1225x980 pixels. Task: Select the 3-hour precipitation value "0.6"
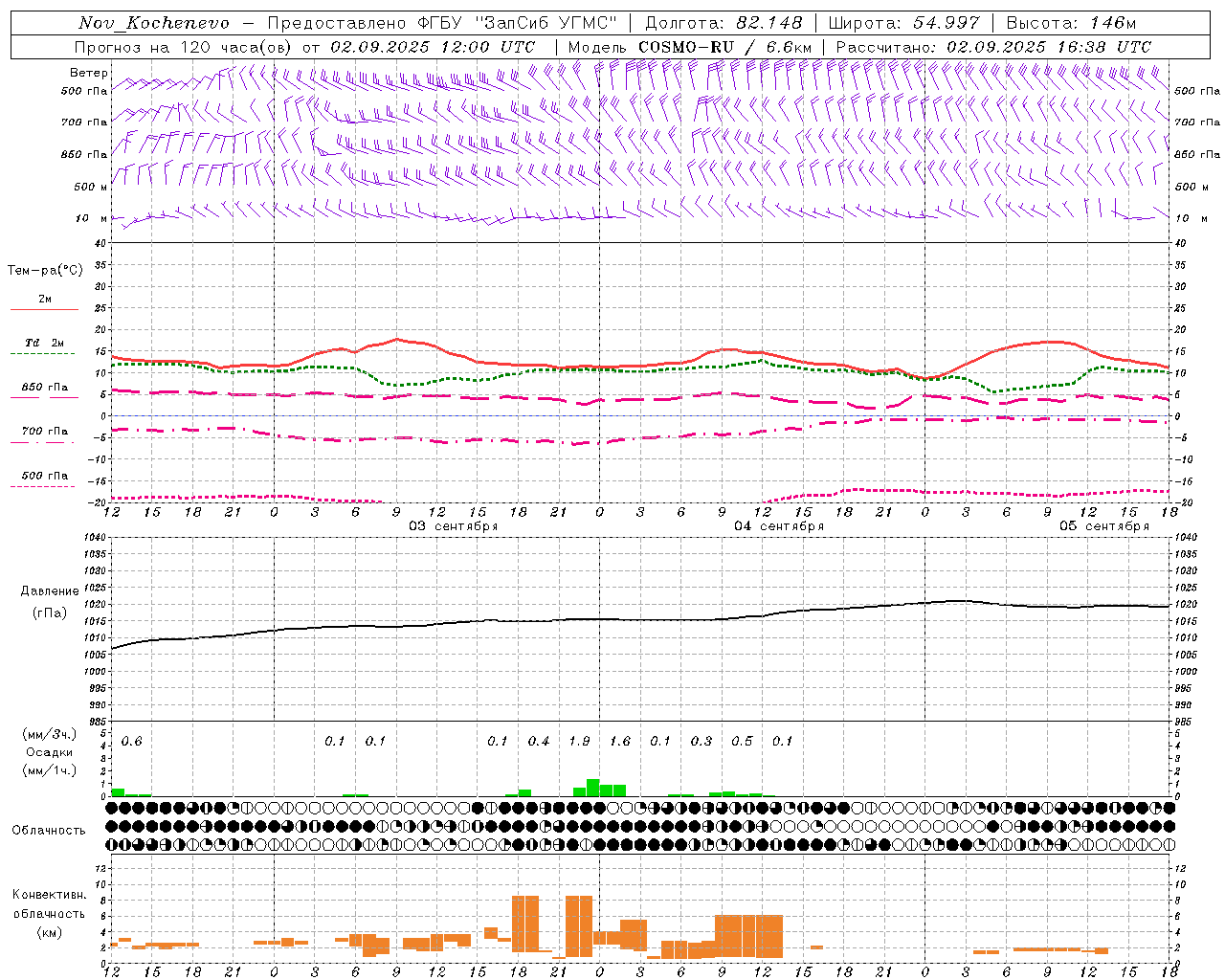[132, 742]
